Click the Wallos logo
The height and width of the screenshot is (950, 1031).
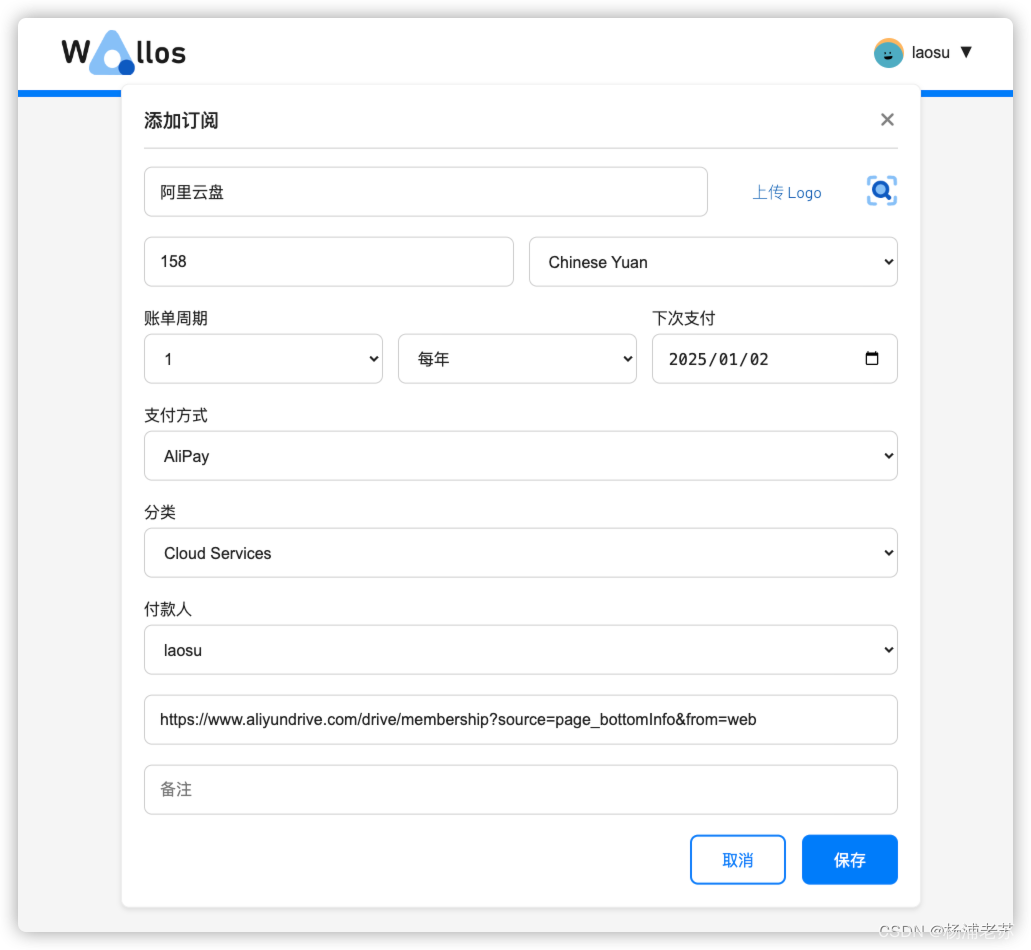[x=124, y=53]
